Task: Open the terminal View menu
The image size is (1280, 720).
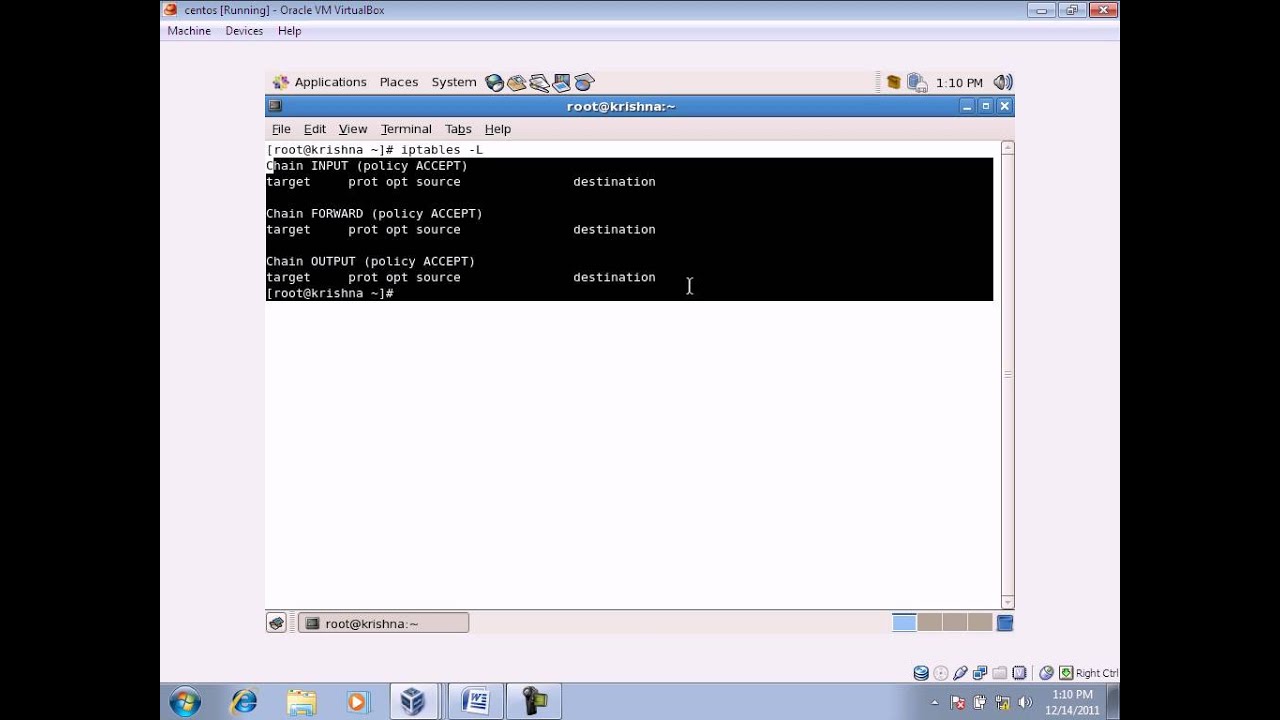Action: [x=353, y=129]
